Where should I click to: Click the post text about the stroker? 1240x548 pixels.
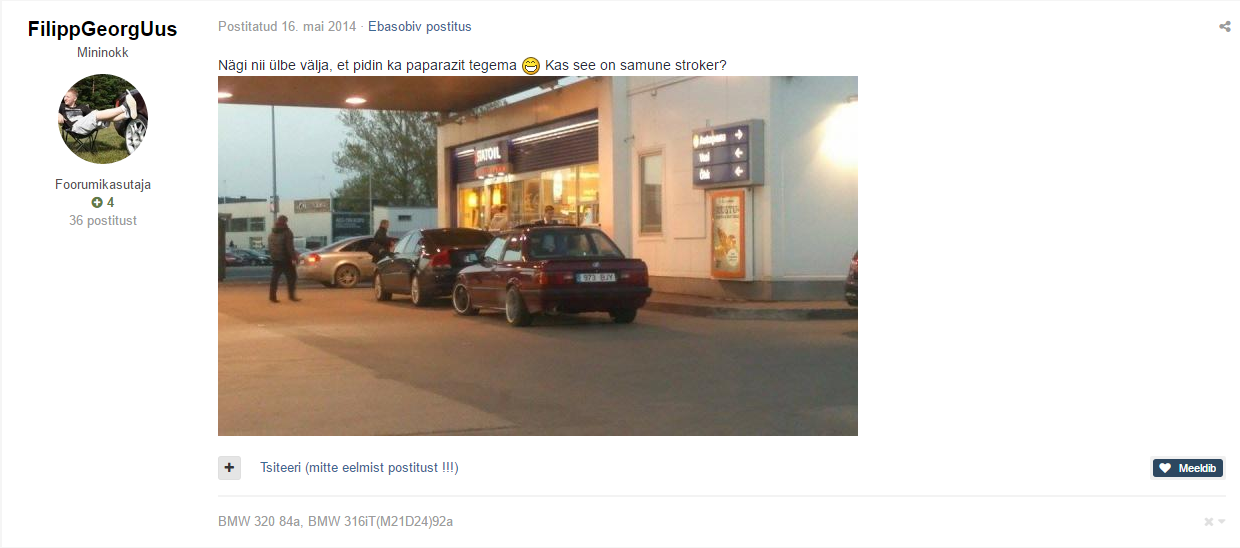[472, 66]
